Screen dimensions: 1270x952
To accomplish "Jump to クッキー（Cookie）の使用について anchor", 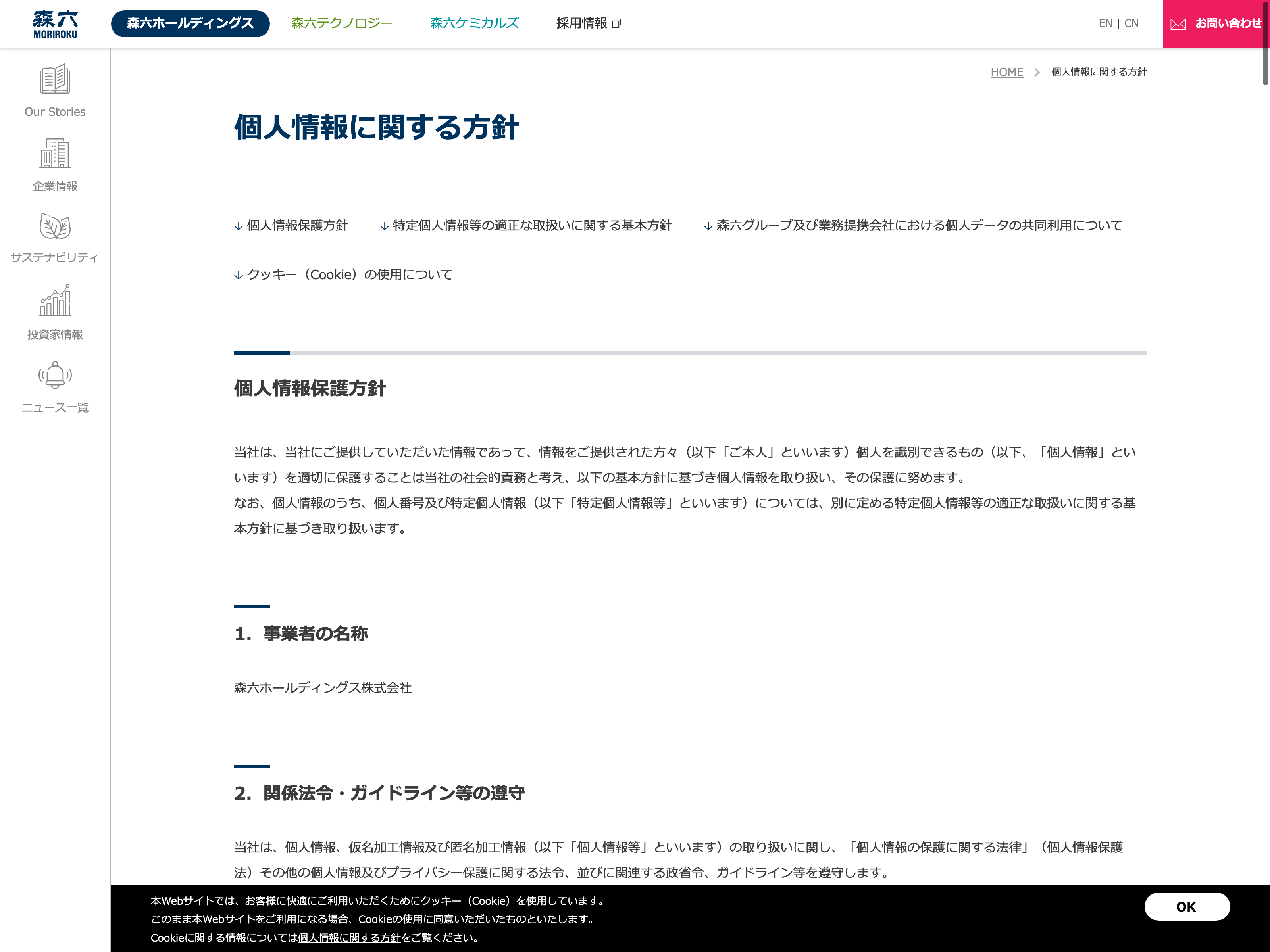I will tap(343, 275).
